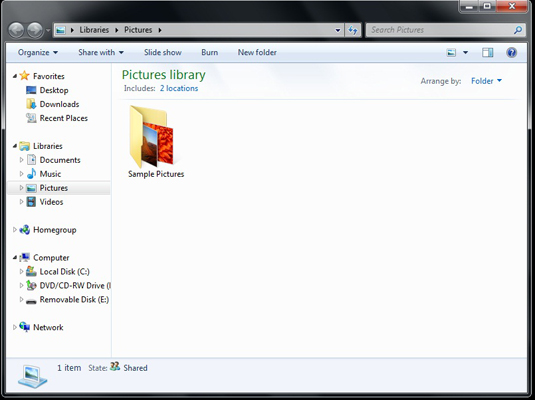Screen dimensions: 535x400
Task: Open the More view options arrow
Action: (x=465, y=53)
